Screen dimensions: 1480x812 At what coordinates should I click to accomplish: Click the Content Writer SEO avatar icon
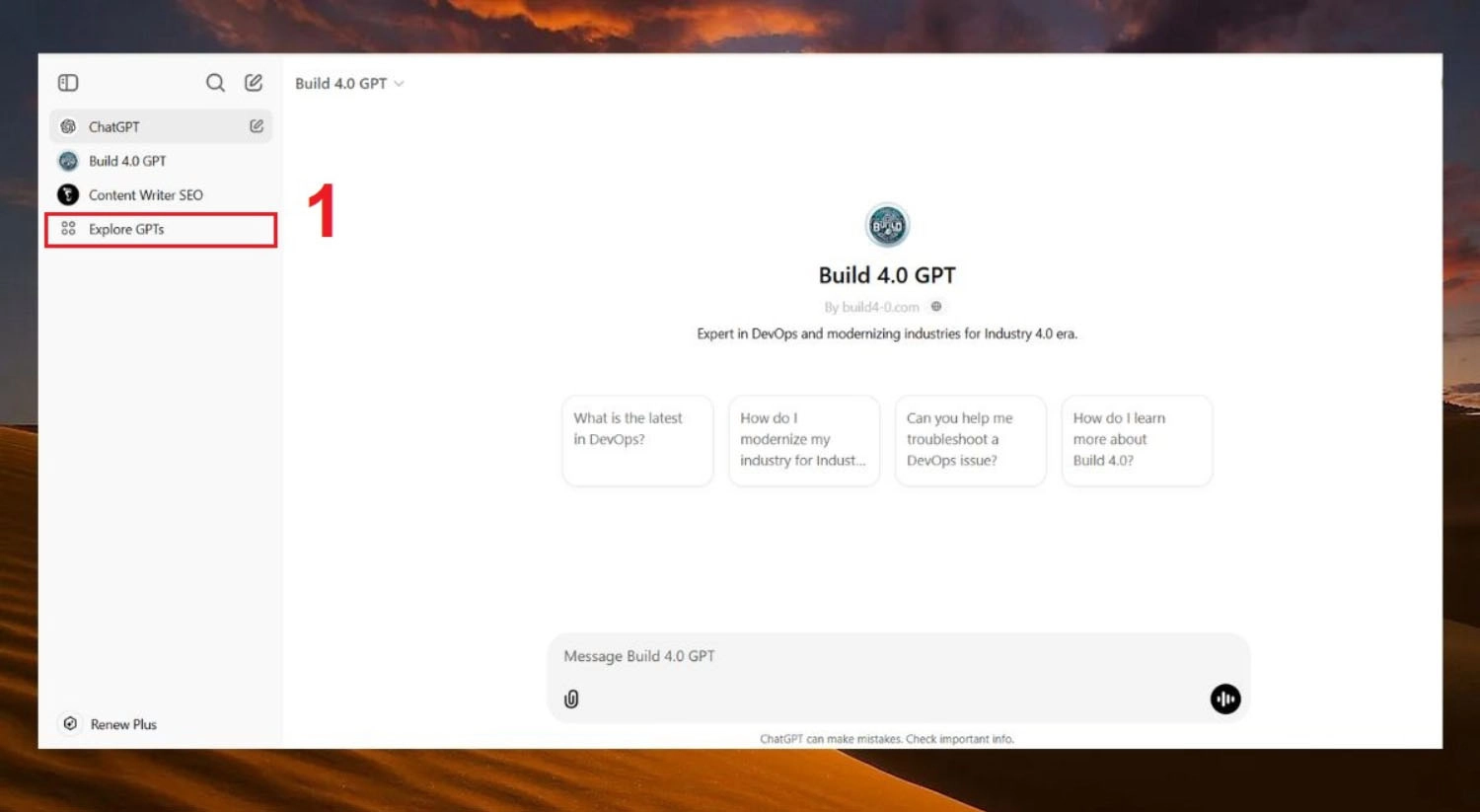68,194
